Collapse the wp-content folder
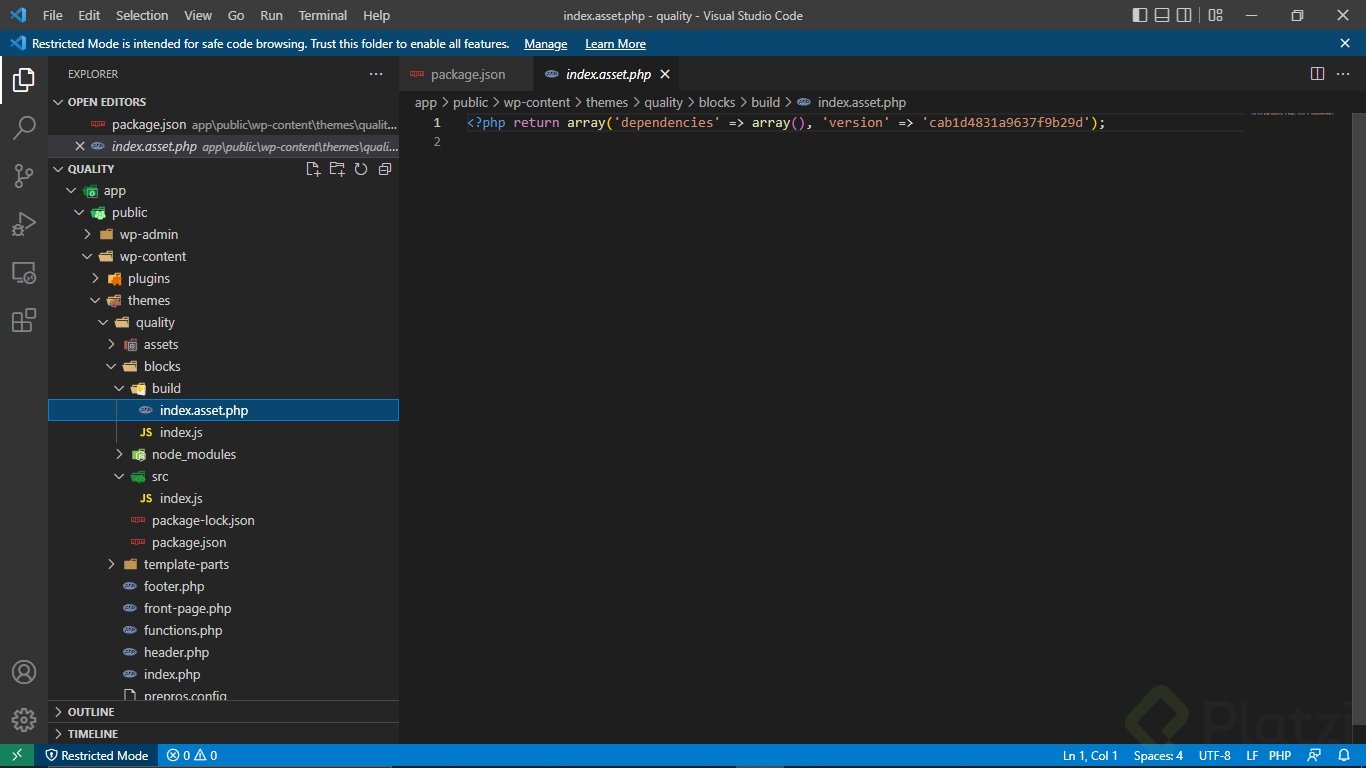1366x768 pixels. click(152, 256)
